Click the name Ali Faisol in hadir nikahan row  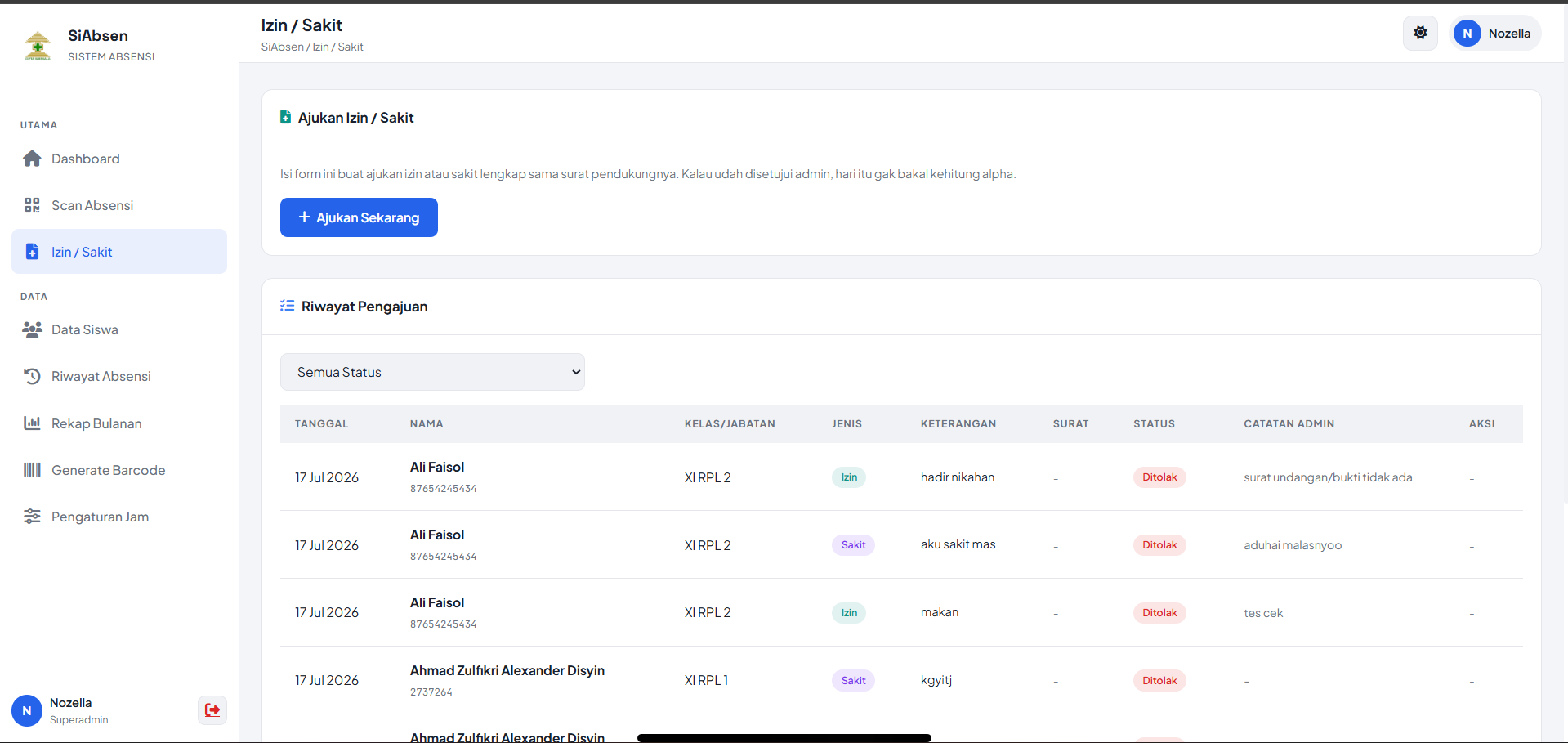point(437,467)
